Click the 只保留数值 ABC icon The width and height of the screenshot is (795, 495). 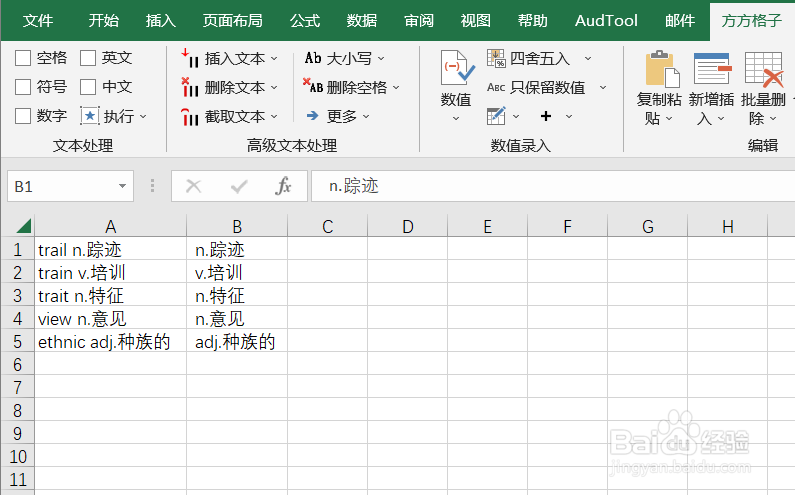[x=496, y=87]
